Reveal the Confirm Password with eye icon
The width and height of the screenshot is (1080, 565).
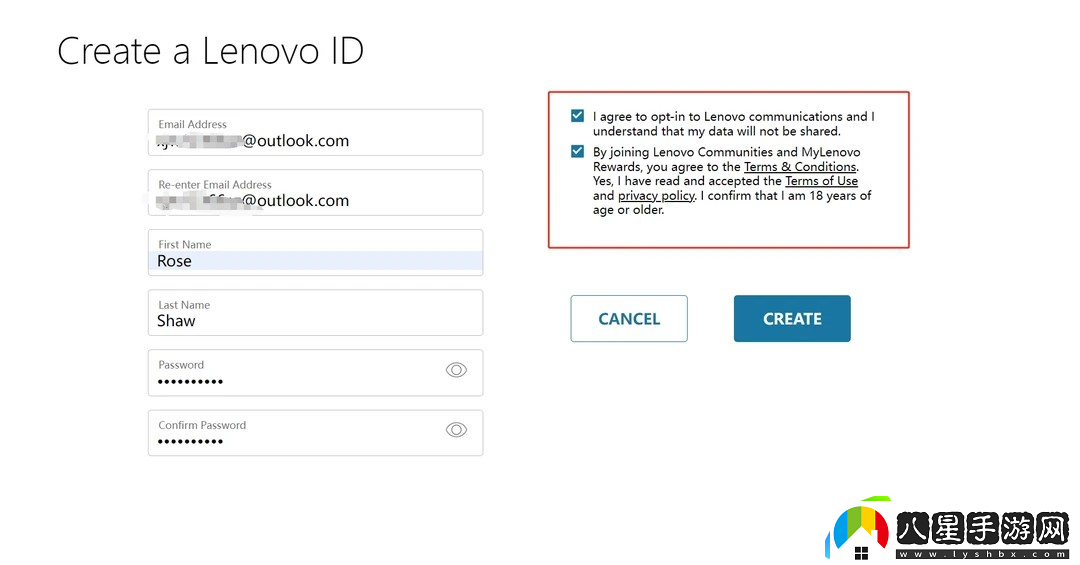[x=456, y=430]
